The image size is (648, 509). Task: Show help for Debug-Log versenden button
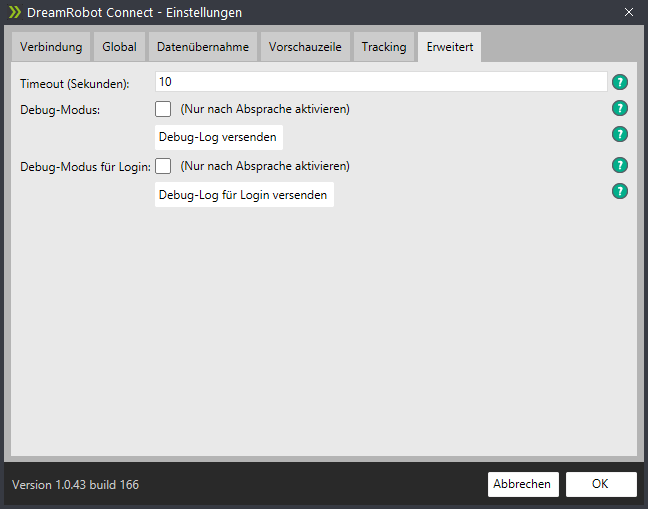click(x=619, y=134)
